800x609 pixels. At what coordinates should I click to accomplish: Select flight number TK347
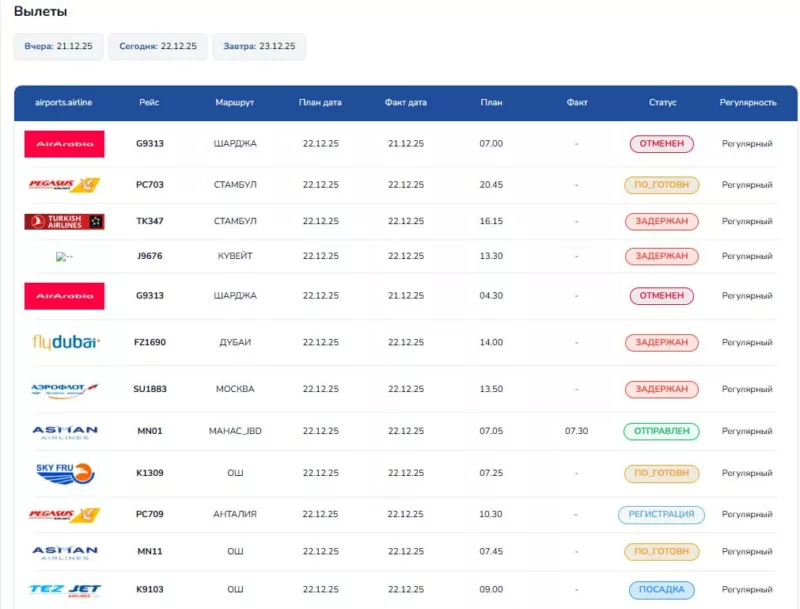coord(150,221)
